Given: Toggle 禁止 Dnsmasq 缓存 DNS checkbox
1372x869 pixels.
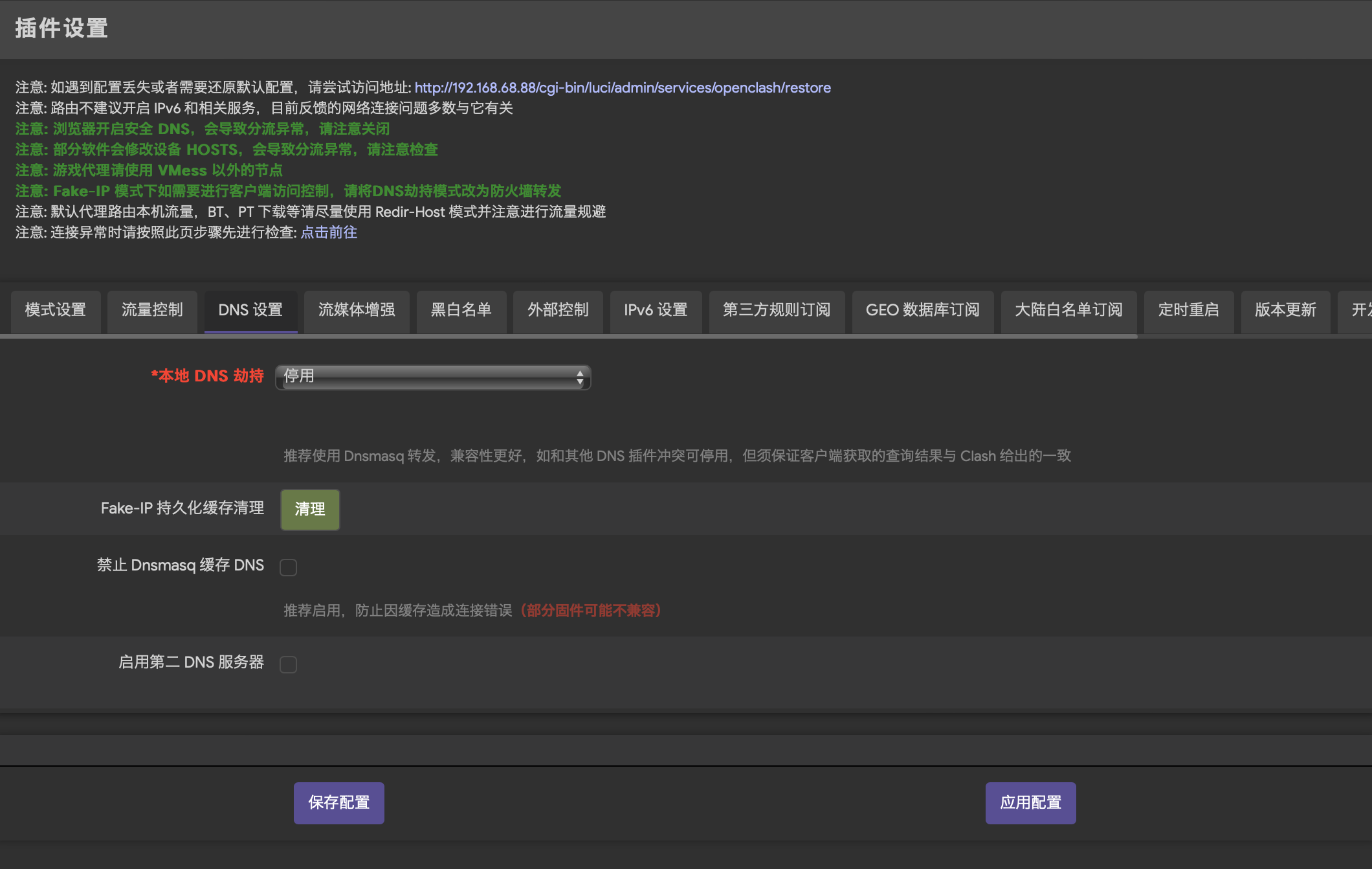Looking at the screenshot, I should pyautogui.click(x=288, y=567).
